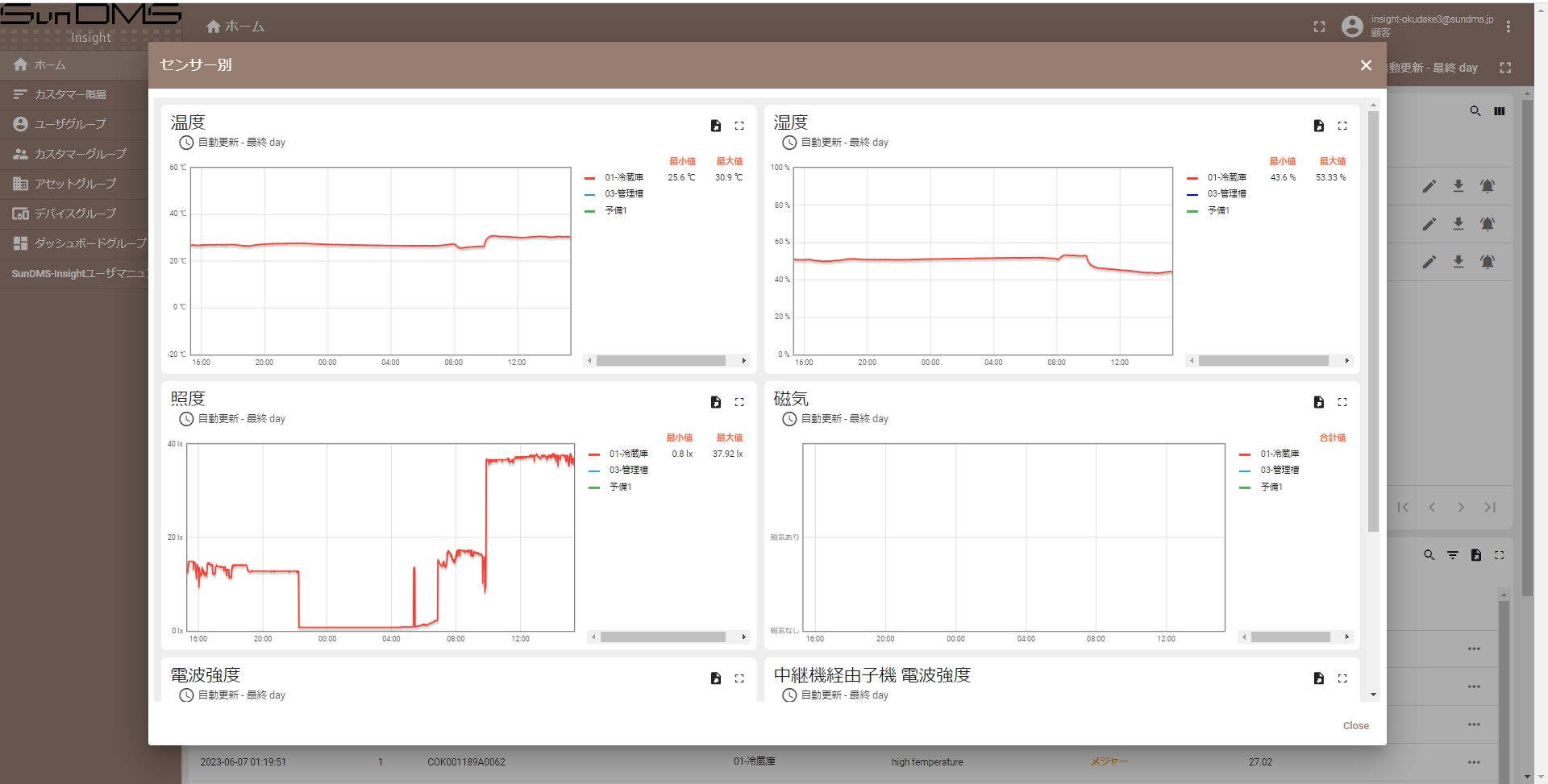Open row actions for high temperature alarm
Image resolution: width=1548 pixels, height=784 pixels.
coord(1474,762)
